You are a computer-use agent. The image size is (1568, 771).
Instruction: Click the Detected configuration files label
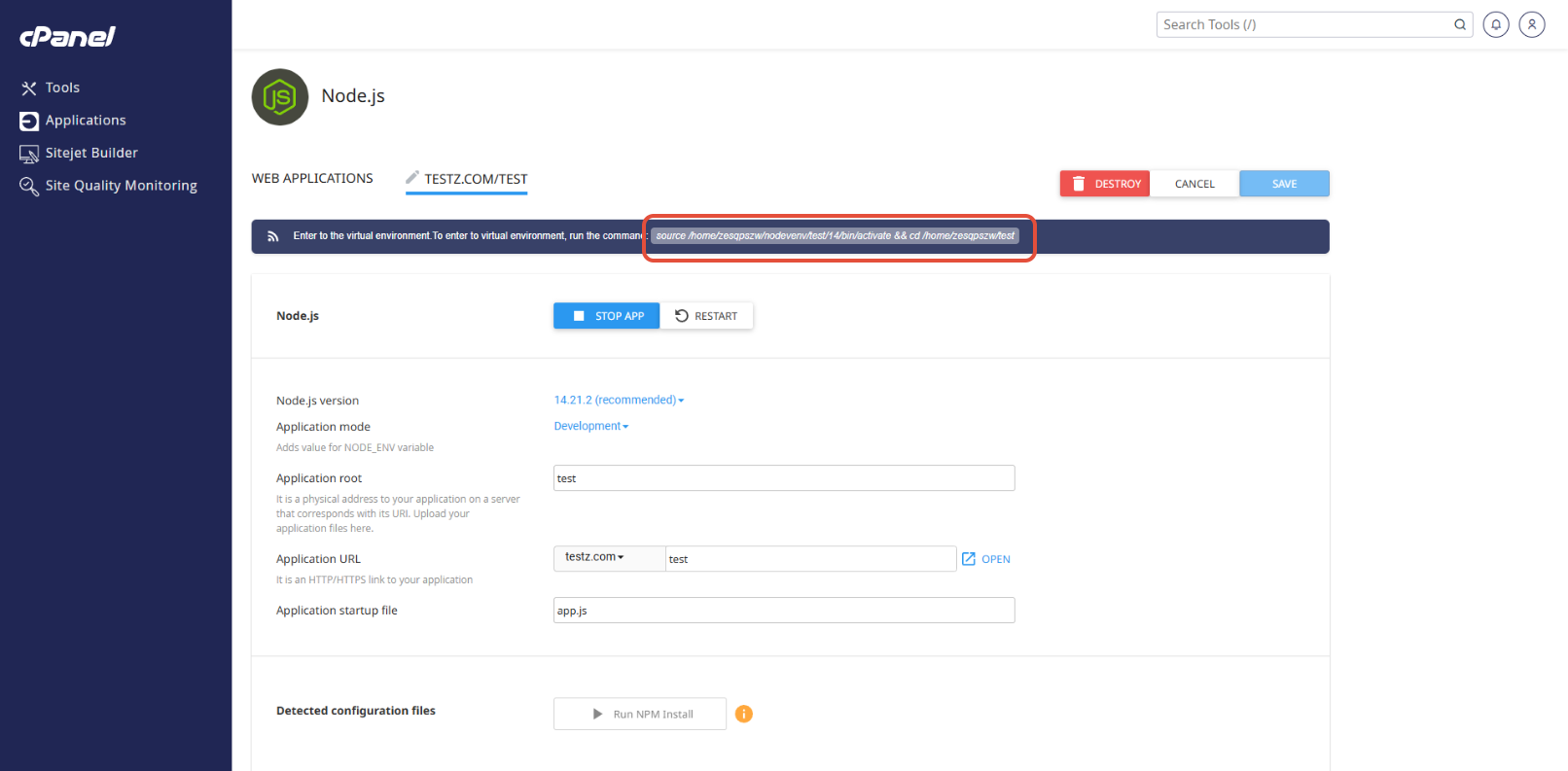[356, 711]
